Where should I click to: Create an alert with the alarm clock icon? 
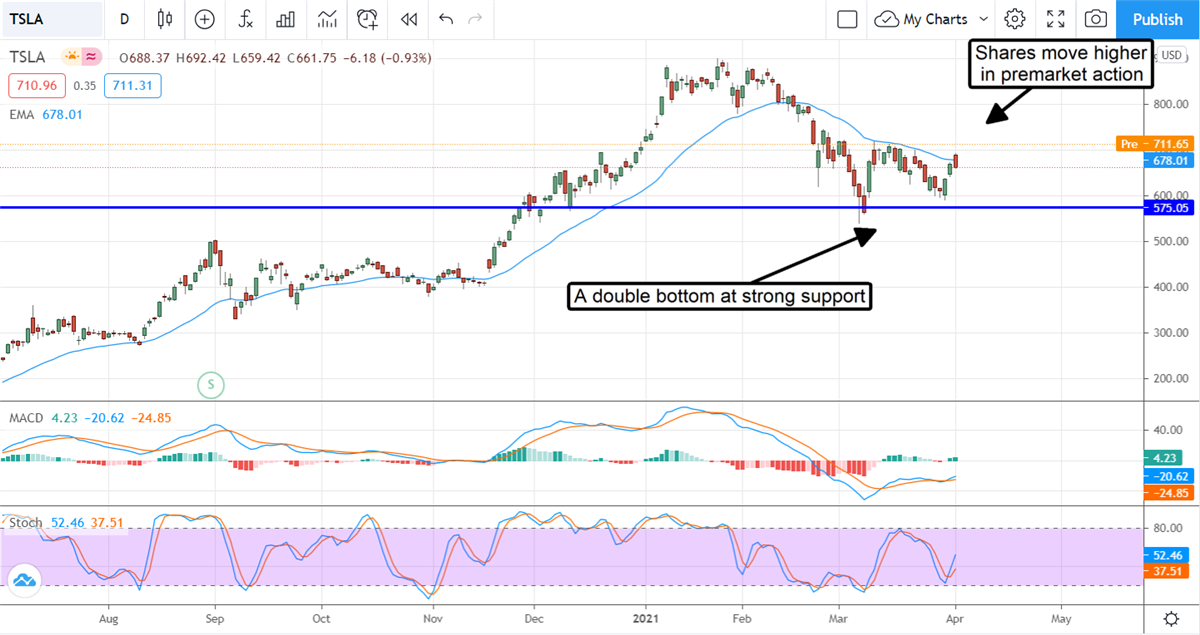tap(368, 19)
